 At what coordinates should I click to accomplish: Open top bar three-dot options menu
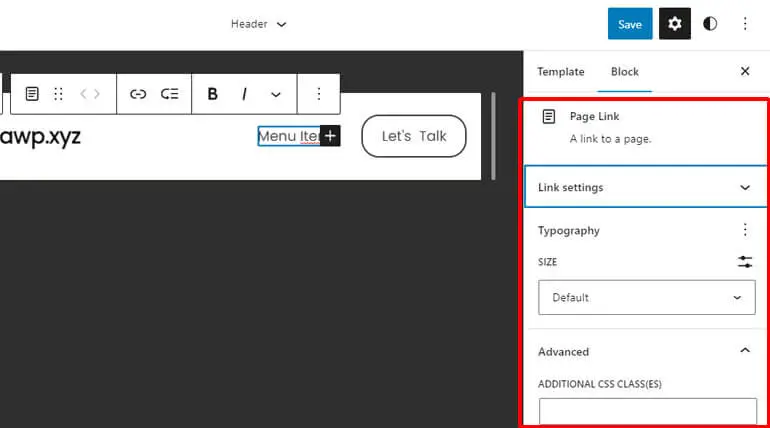[x=745, y=24]
